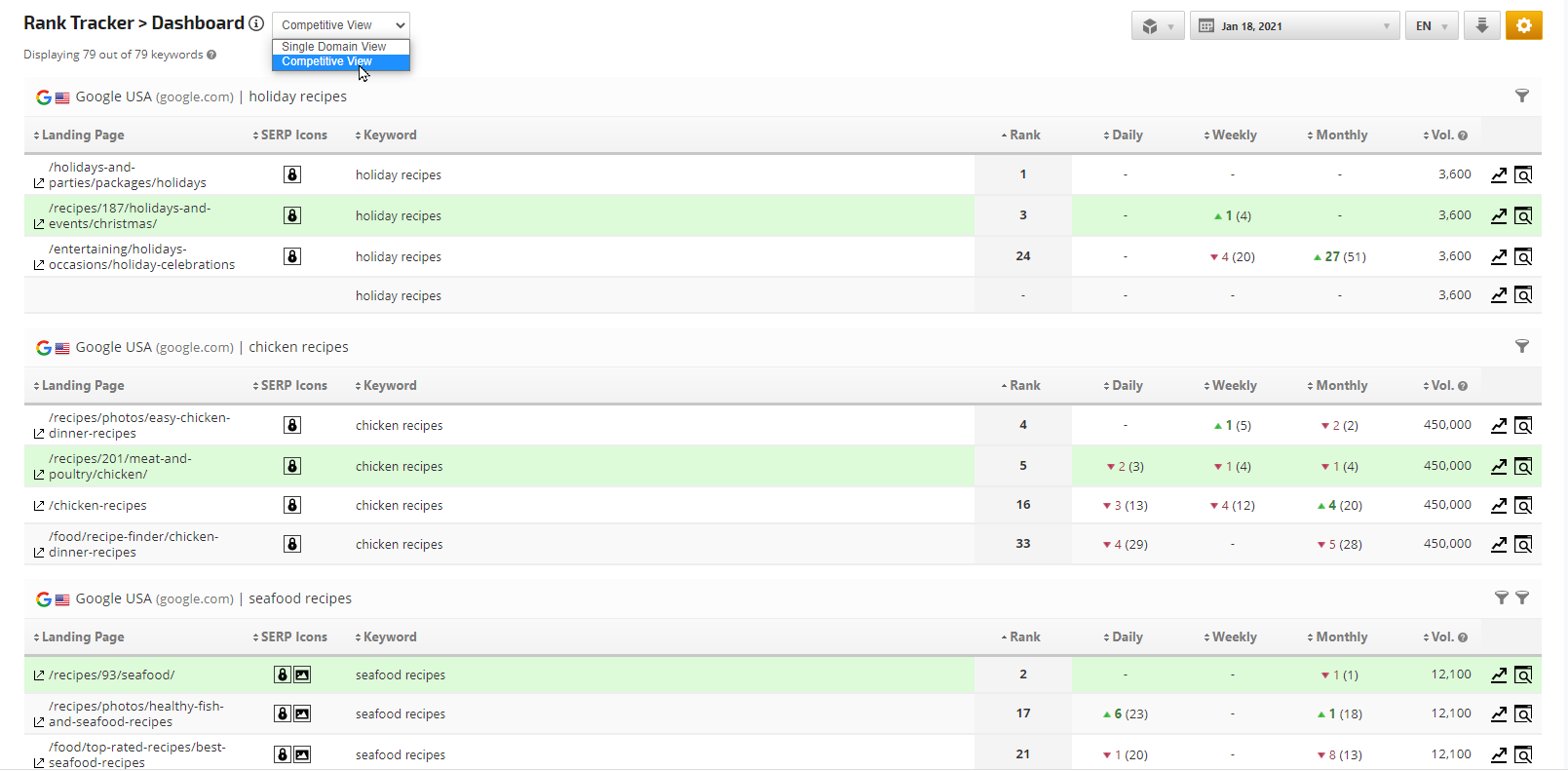Choose Competitive View in dropdown list

[x=327, y=61]
